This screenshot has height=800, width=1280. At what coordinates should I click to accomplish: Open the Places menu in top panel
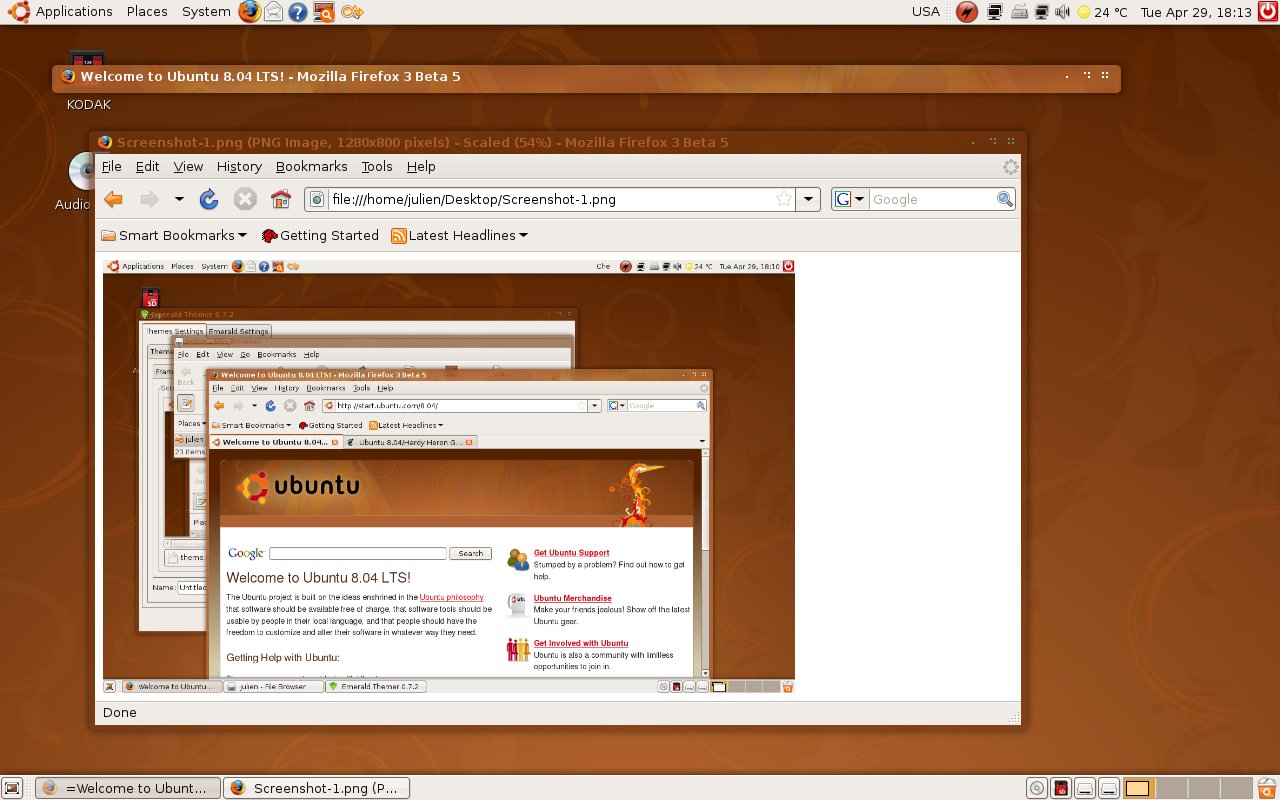pyautogui.click(x=147, y=11)
